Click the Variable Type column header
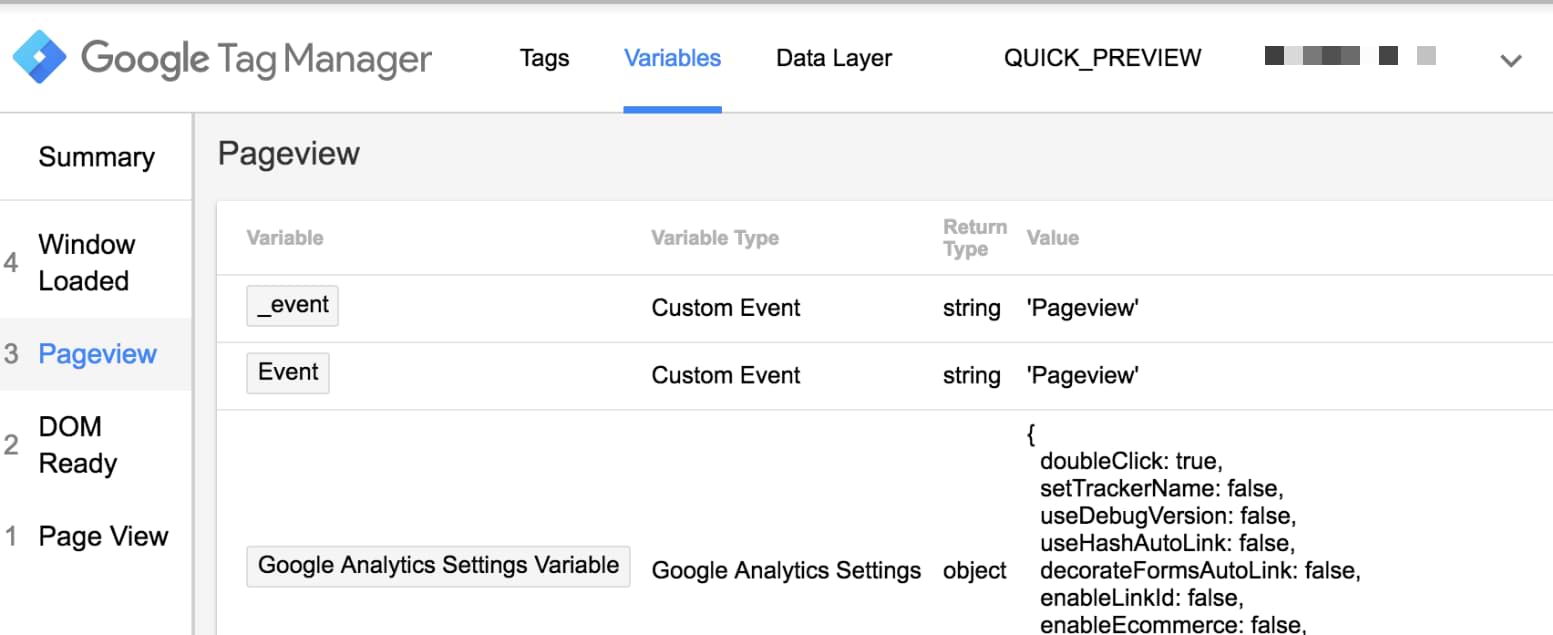The image size is (1553, 635). coord(715,238)
